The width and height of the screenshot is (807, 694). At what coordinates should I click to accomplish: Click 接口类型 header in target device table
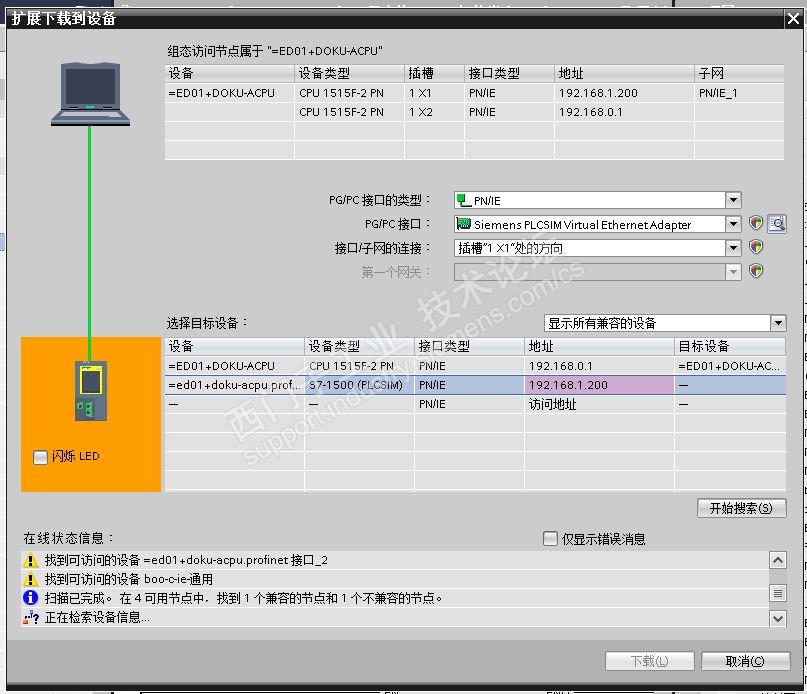click(x=469, y=346)
